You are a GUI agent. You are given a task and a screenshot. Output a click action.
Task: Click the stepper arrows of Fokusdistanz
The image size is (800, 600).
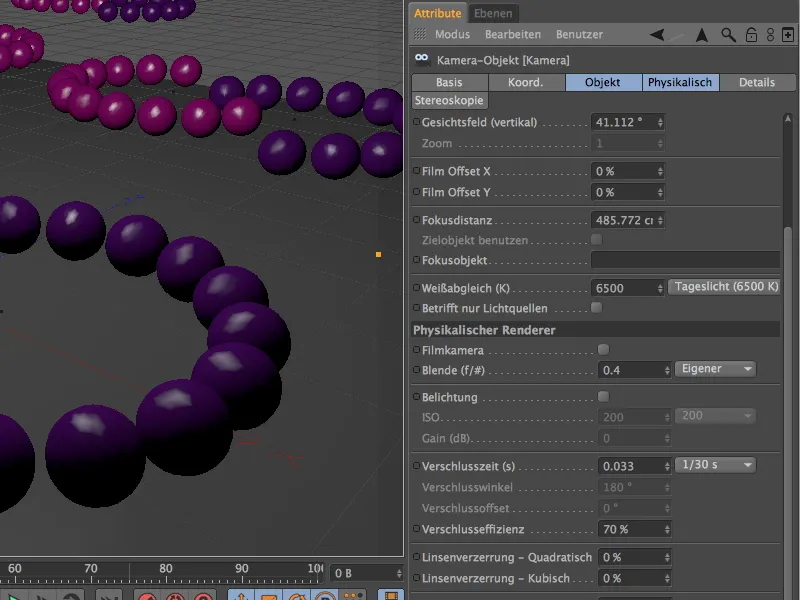(x=660, y=220)
